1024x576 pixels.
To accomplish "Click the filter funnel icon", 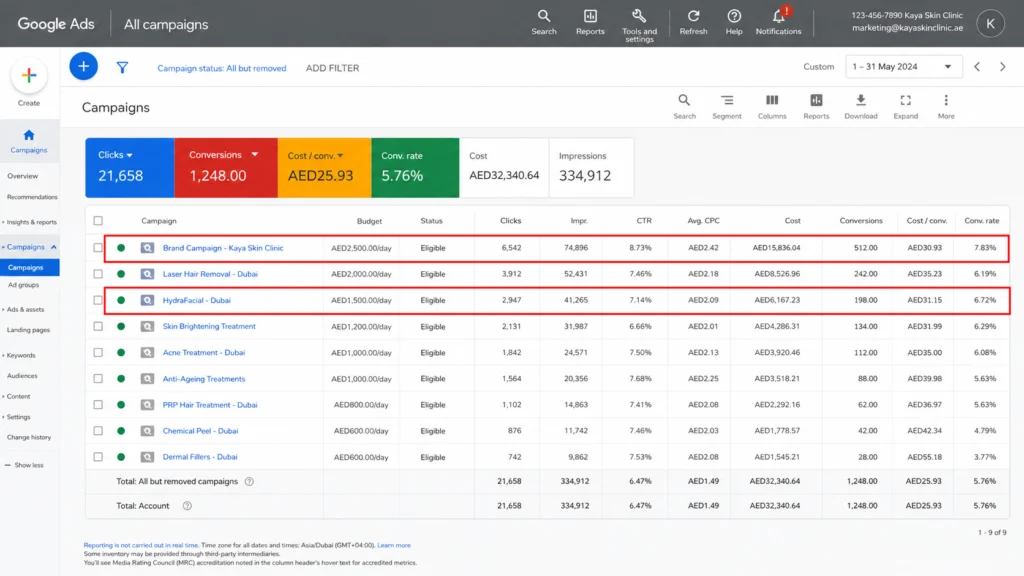I will click(122, 67).
